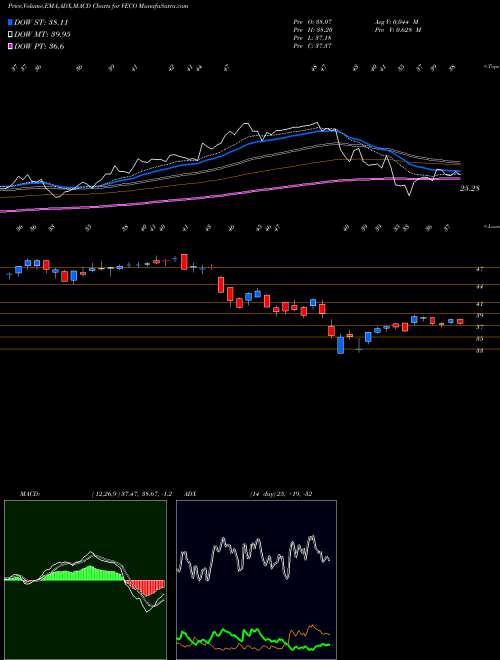Screen dimensions: 500x660
Task: Click the purple DOW PT legend swatch
Action: click(x=11, y=46)
